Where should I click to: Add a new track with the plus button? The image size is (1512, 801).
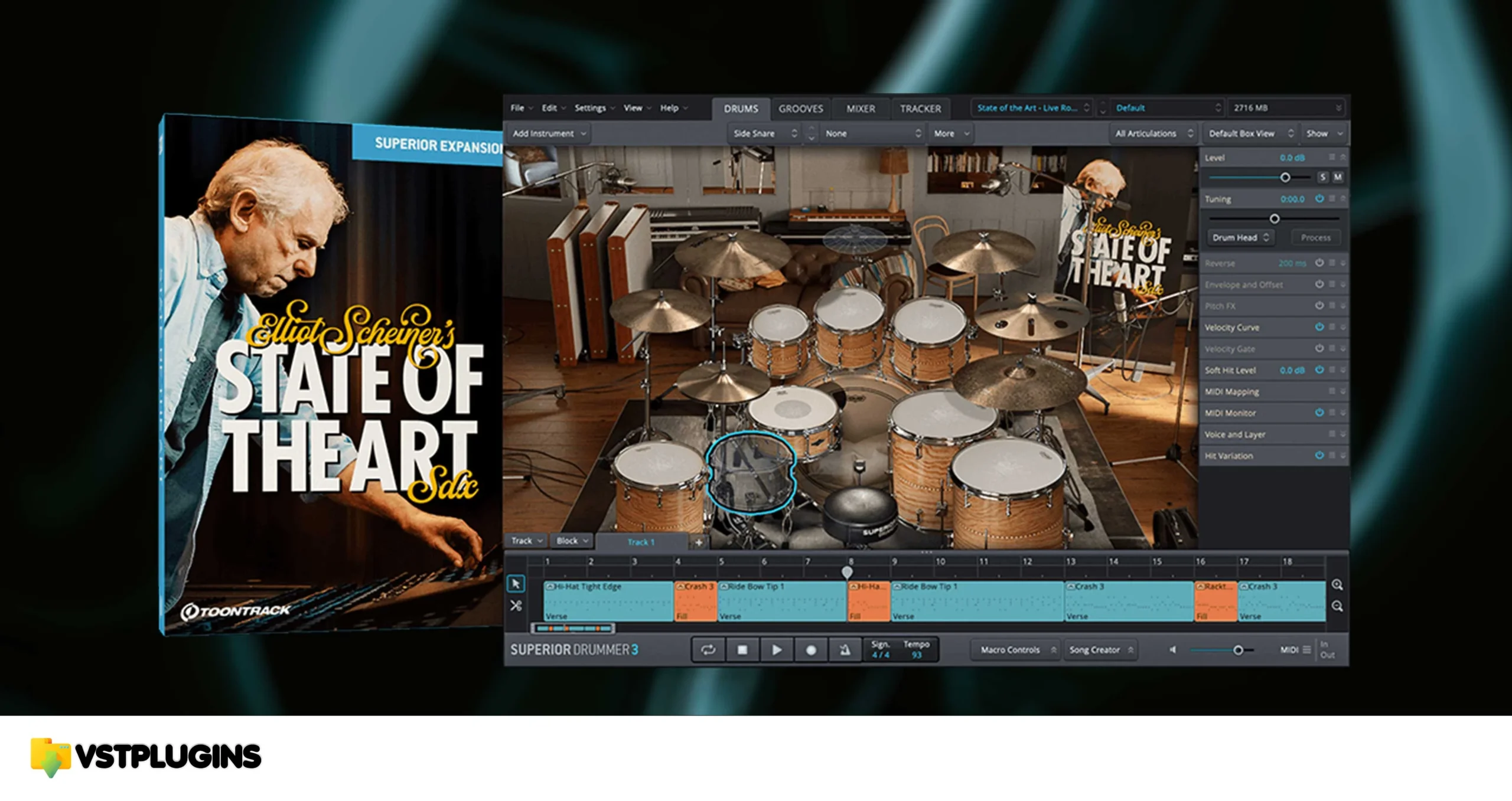699,542
